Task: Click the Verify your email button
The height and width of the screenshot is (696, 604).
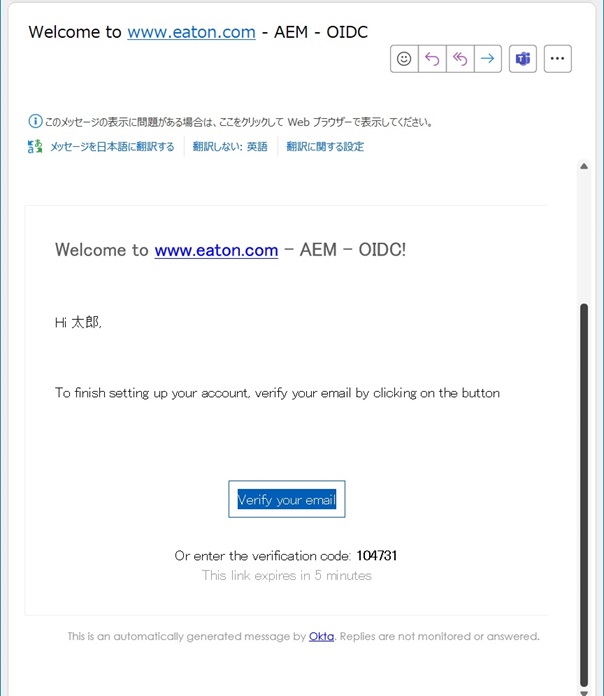Action: (x=287, y=499)
